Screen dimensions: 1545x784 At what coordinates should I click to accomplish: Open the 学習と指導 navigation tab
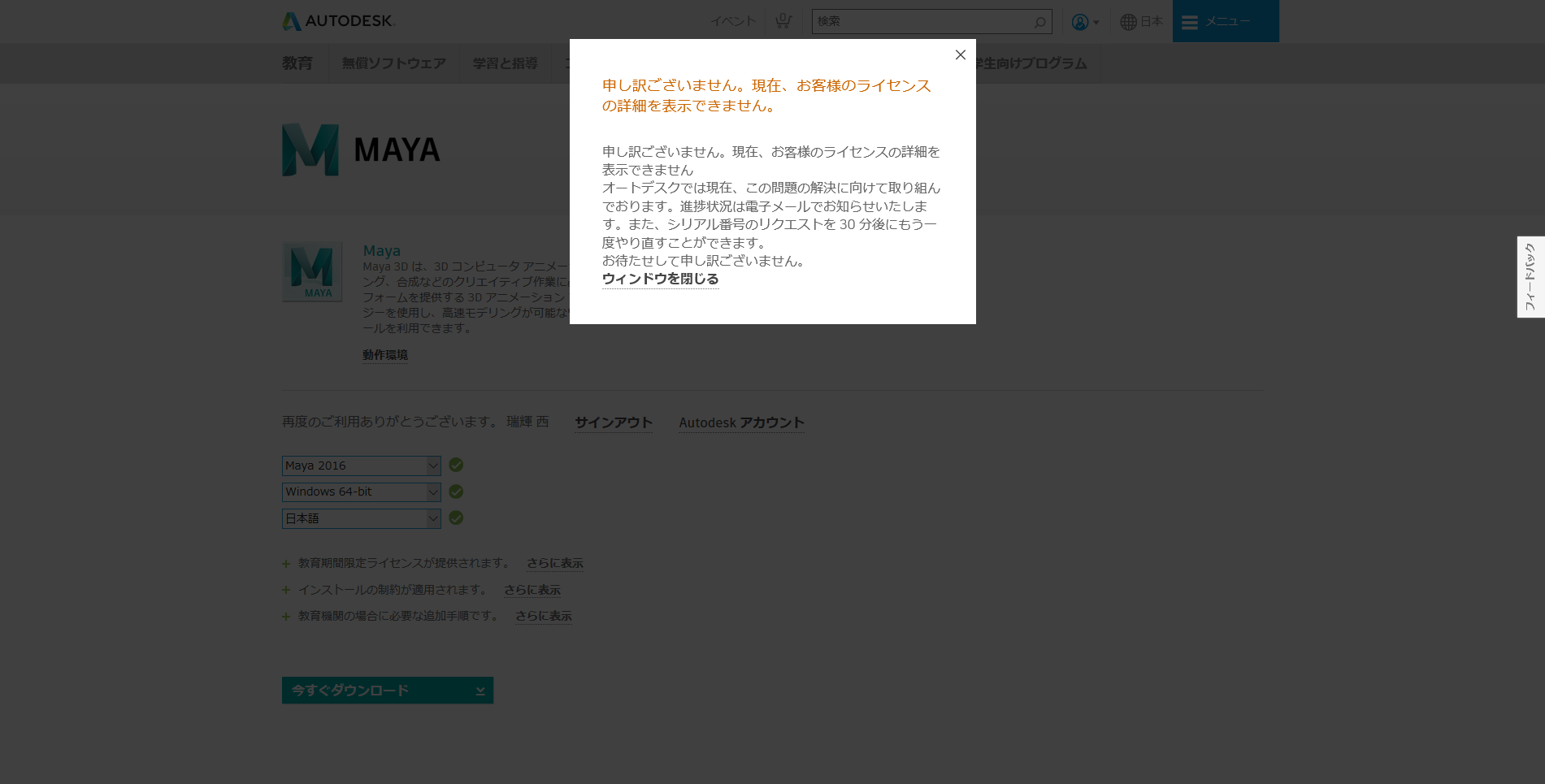pos(505,63)
